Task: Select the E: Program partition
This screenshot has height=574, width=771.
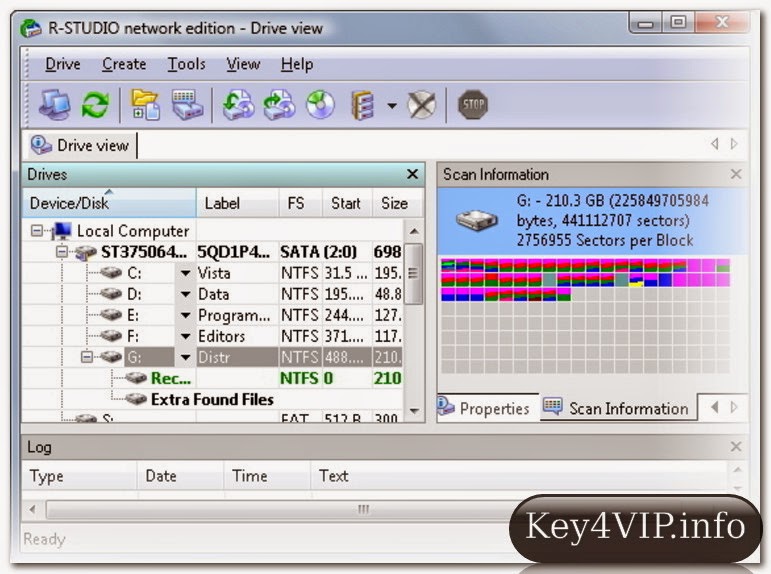Action: pyautogui.click(x=212, y=315)
